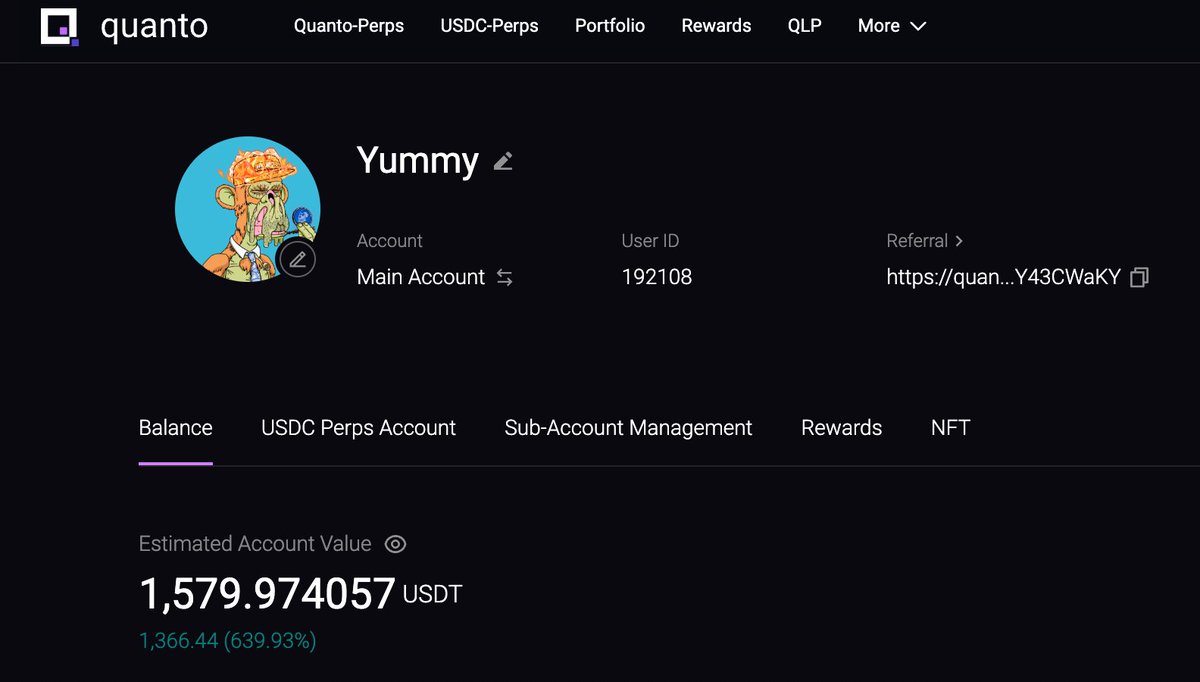1200x682 pixels.
Task: Copy the referral link
Action: coord(1139,278)
